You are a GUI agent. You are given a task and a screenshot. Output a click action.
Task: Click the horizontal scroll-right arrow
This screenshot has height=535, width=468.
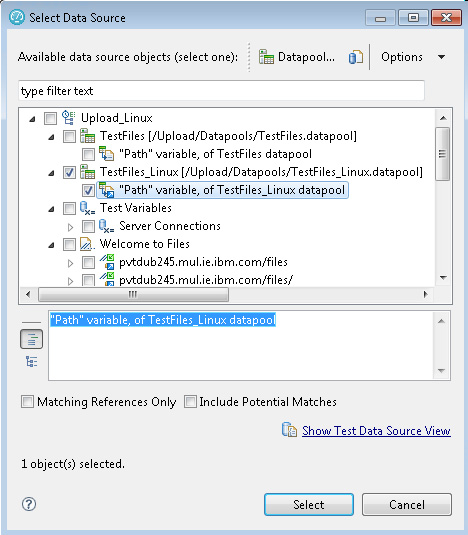point(425,294)
